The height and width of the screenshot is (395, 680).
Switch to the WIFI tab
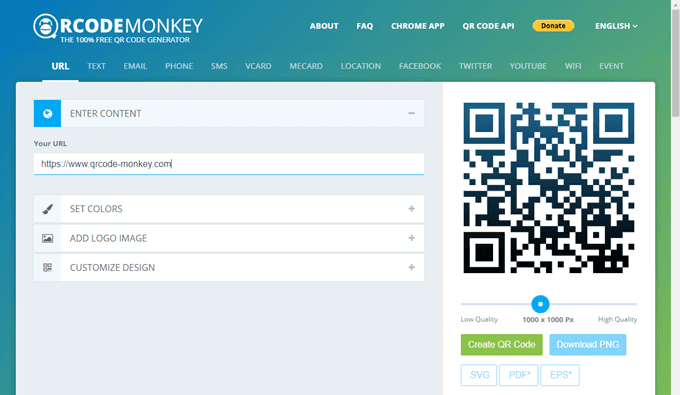coord(572,66)
